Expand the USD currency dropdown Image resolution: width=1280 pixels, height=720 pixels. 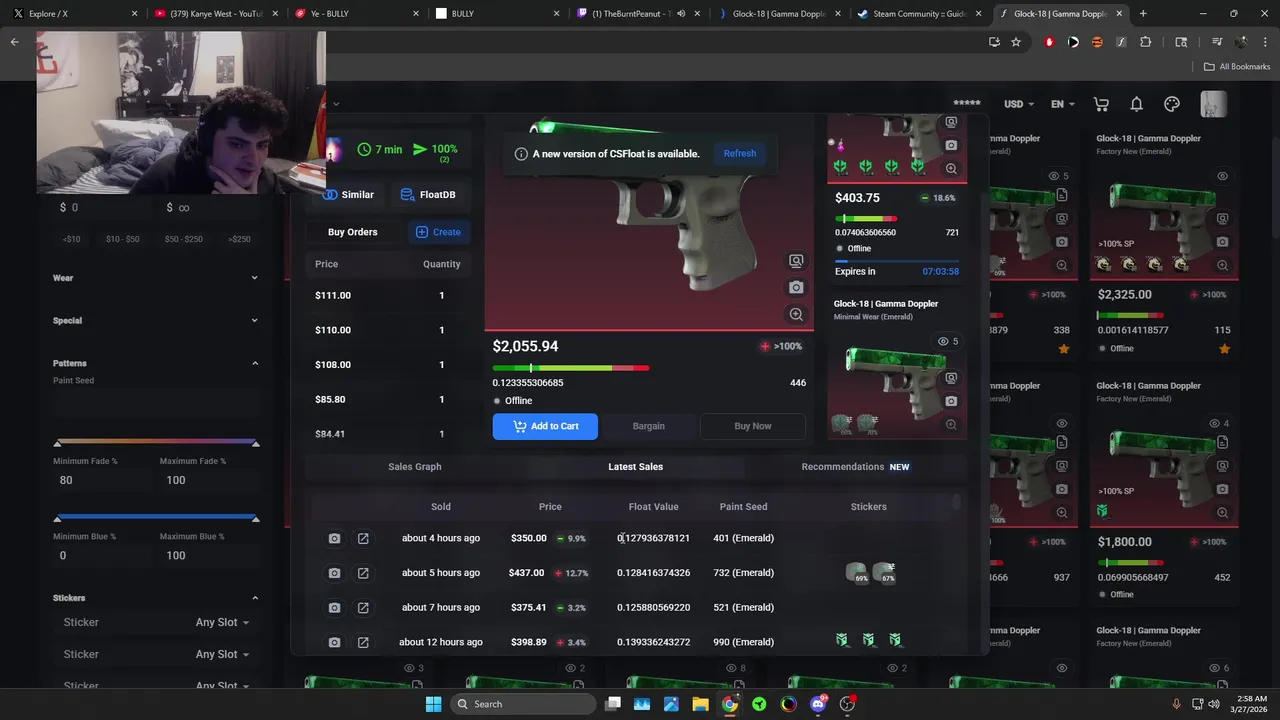1019,104
